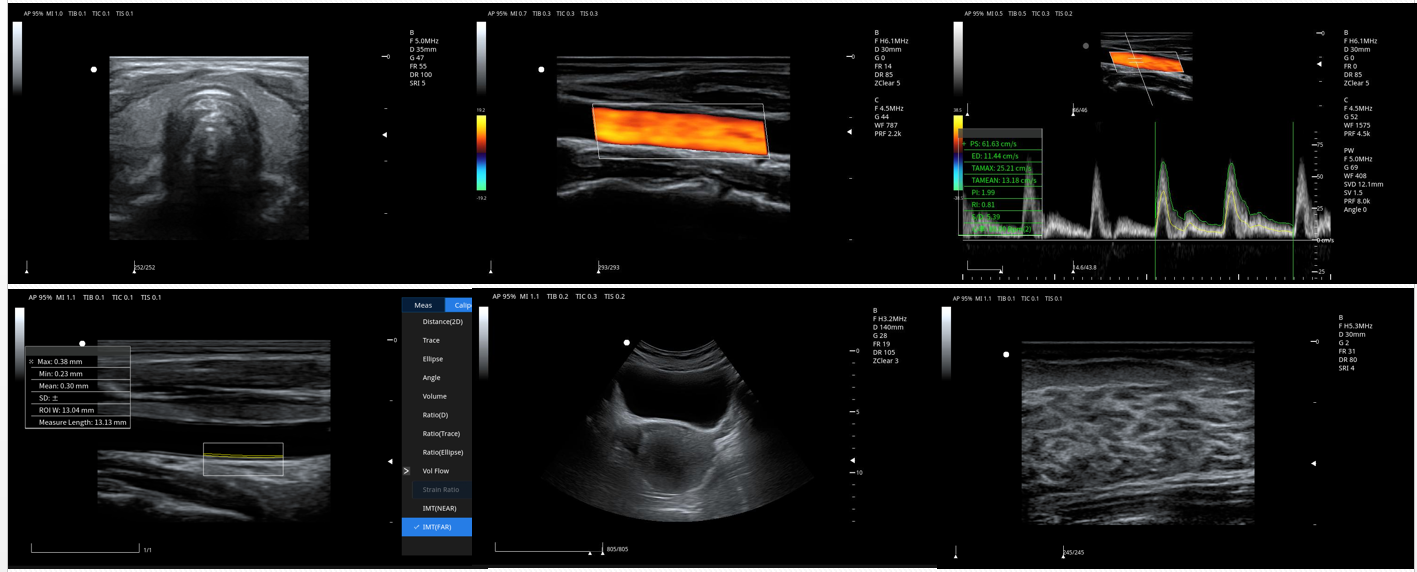Click the cine frame marker at 252/252

[135, 267]
